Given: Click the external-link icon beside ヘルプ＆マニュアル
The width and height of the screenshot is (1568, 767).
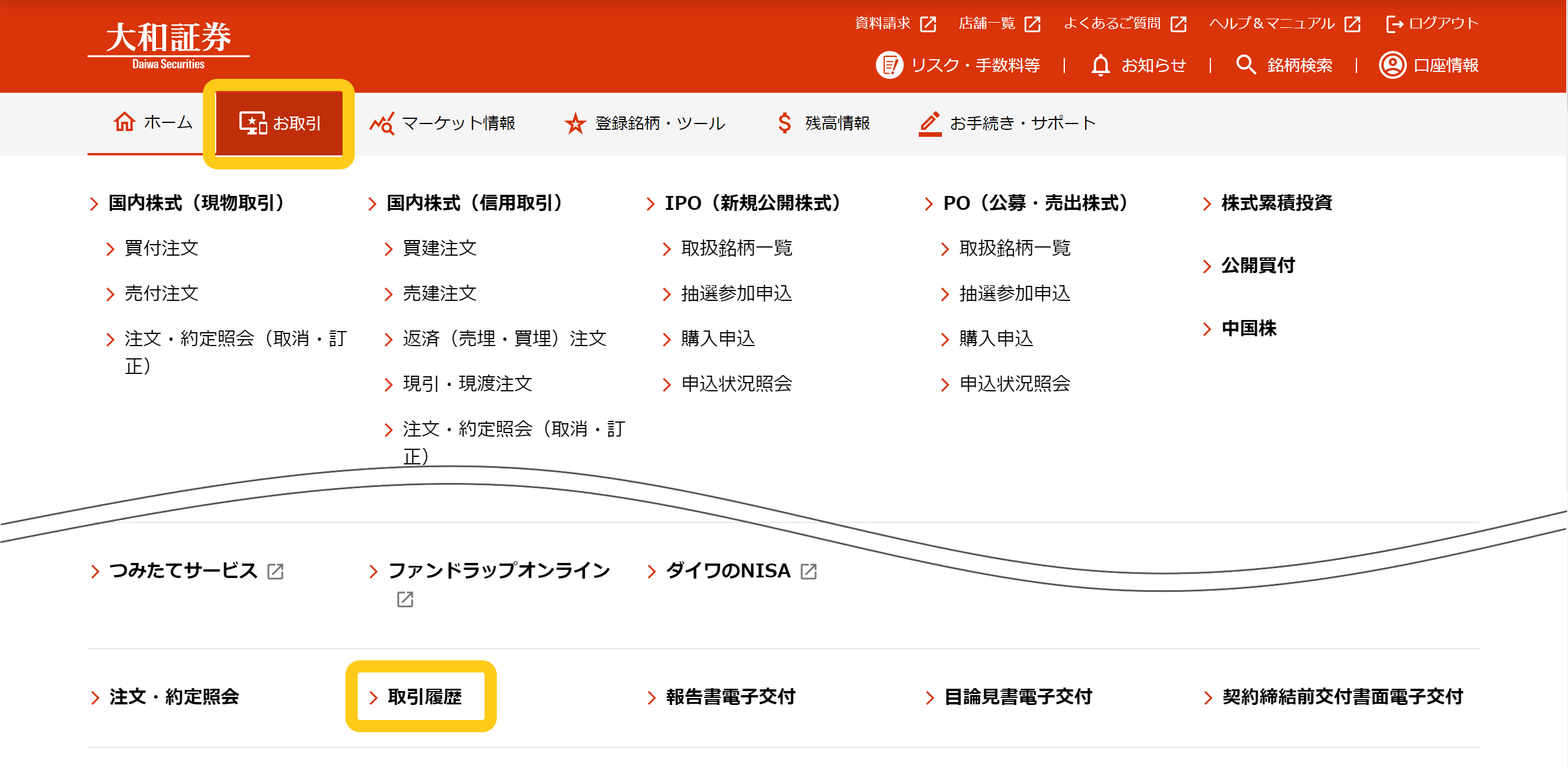Looking at the screenshot, I should [1352, 24].
